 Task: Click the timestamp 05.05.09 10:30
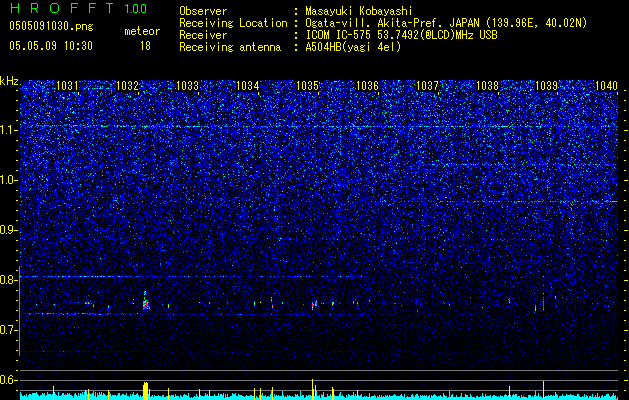51,46
